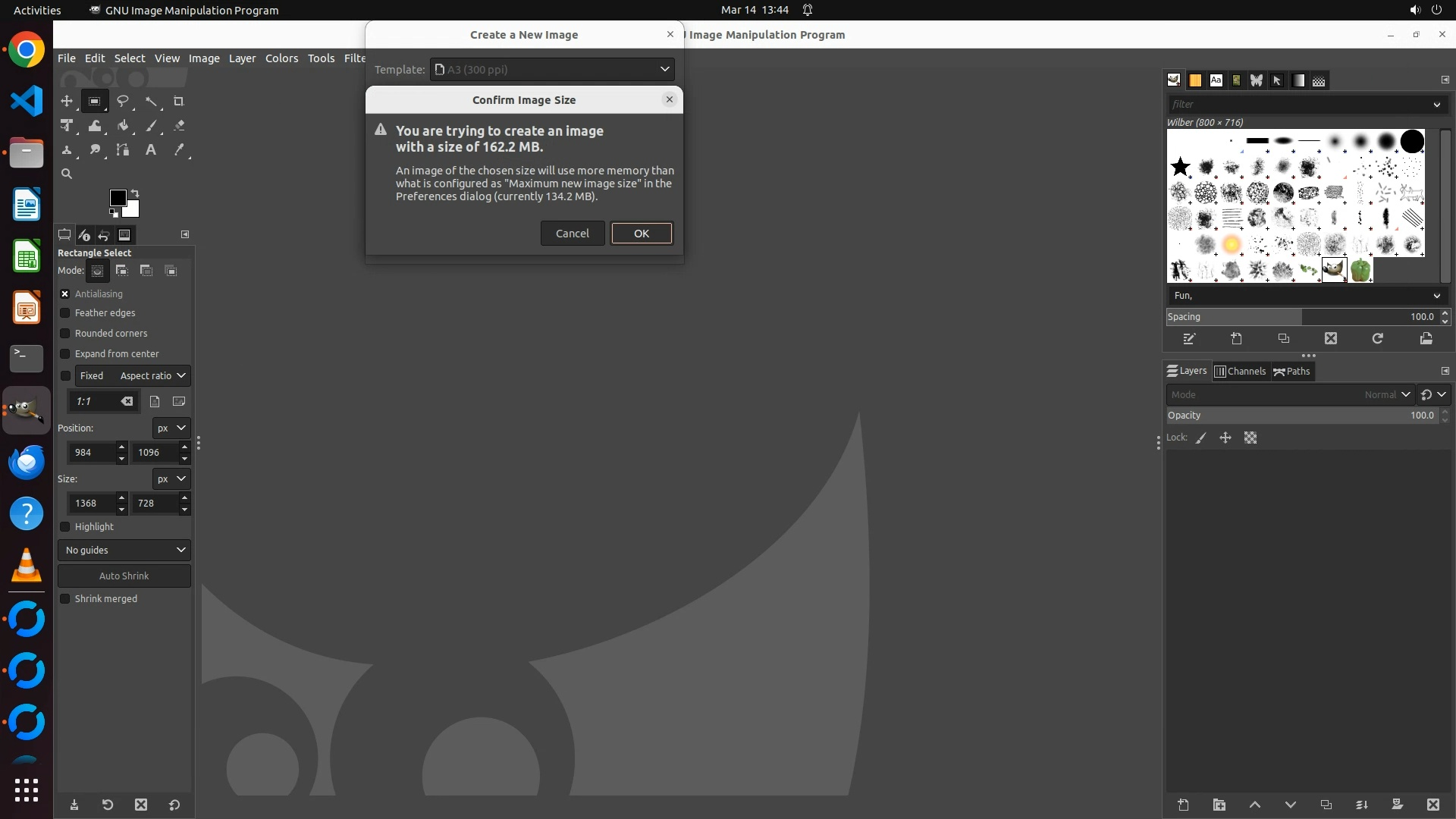Select the Move tool in toolbox
Viewport: 1456px width, 819px height.
coord(67,101)
